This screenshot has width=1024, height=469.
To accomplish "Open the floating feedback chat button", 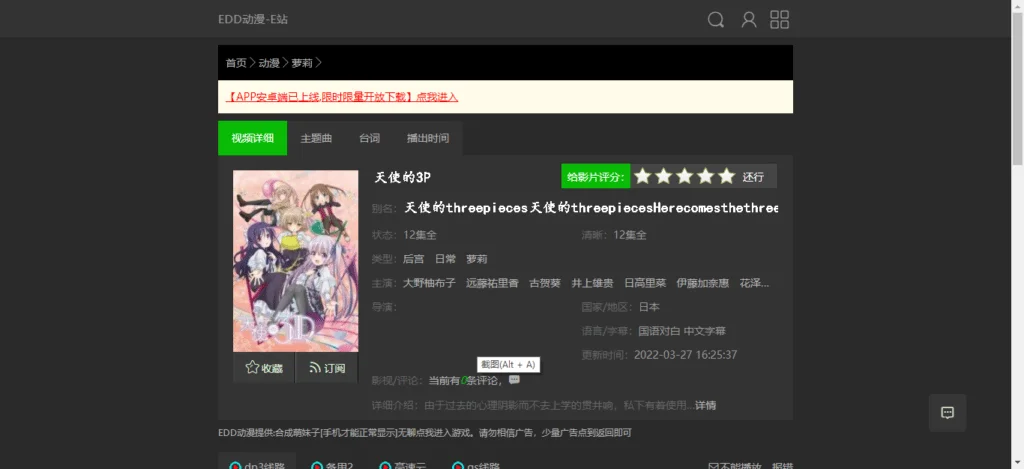I will 947,412.
